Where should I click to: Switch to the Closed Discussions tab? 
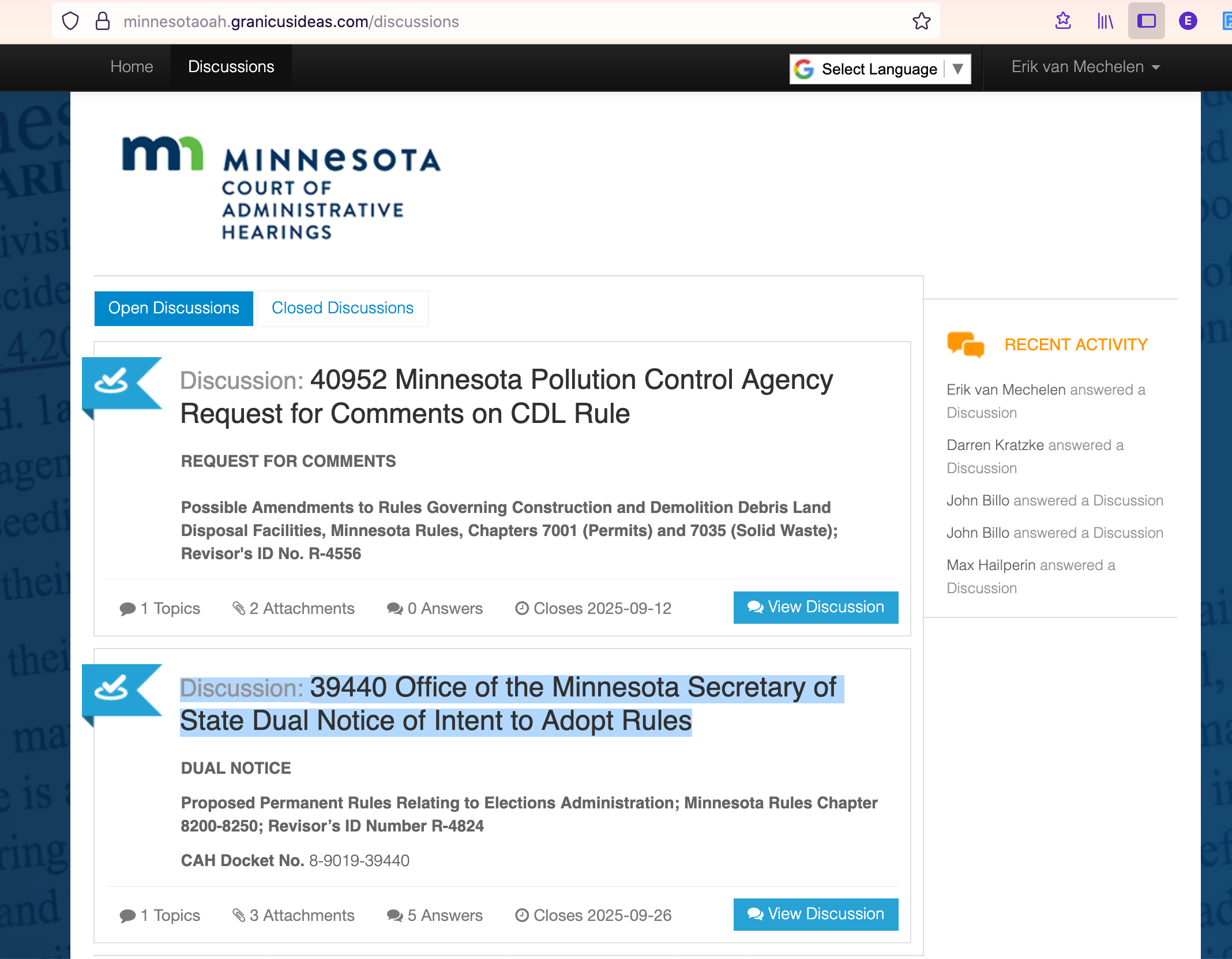tap(342, 308)
